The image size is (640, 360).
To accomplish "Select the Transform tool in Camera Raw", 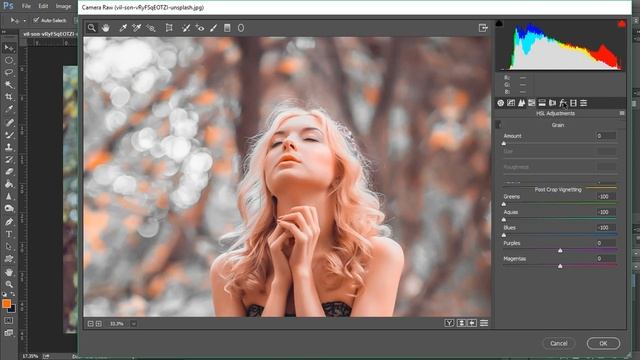I will coord(169,28).
